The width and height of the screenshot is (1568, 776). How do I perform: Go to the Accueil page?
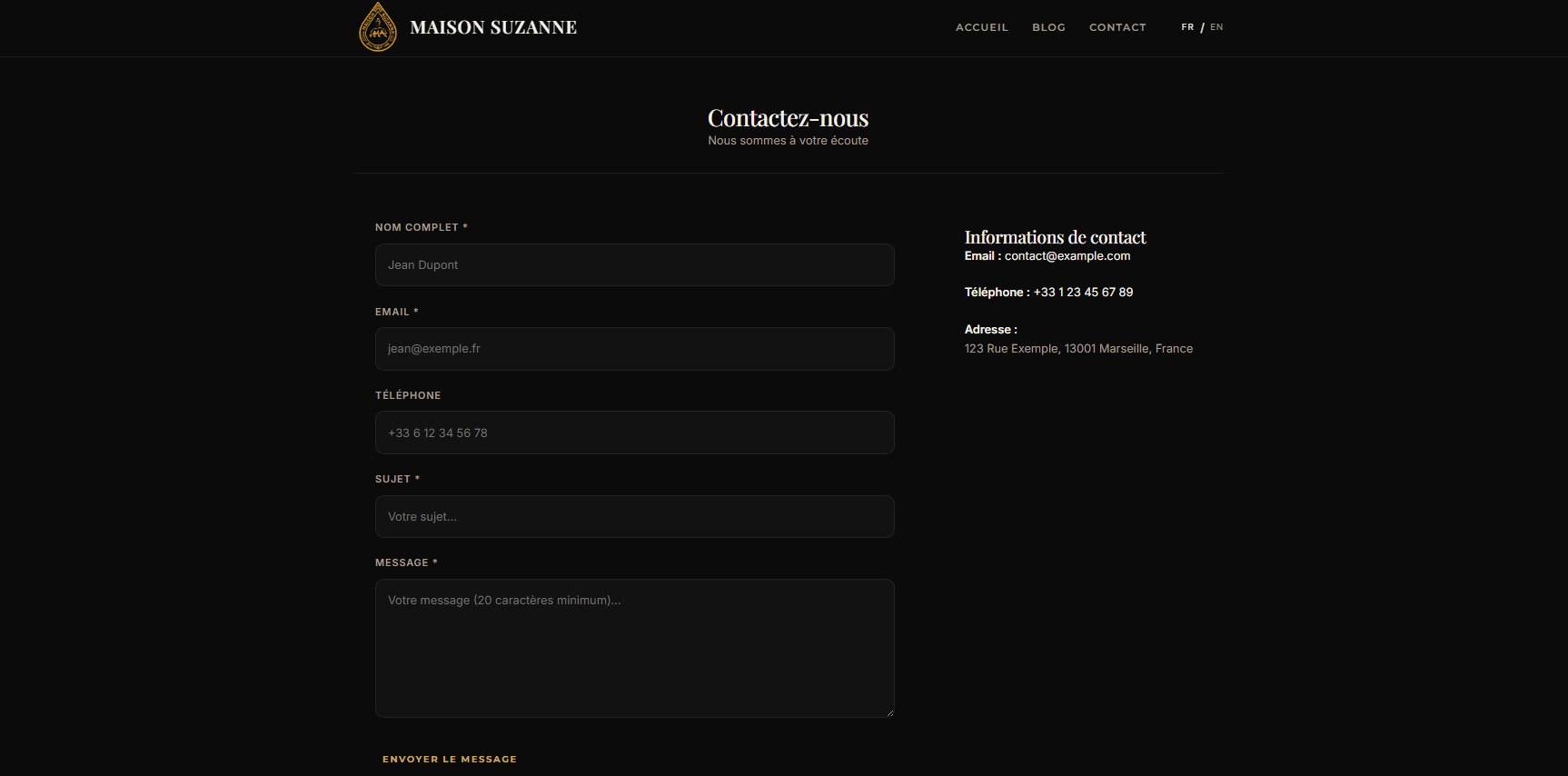point(981,27)
